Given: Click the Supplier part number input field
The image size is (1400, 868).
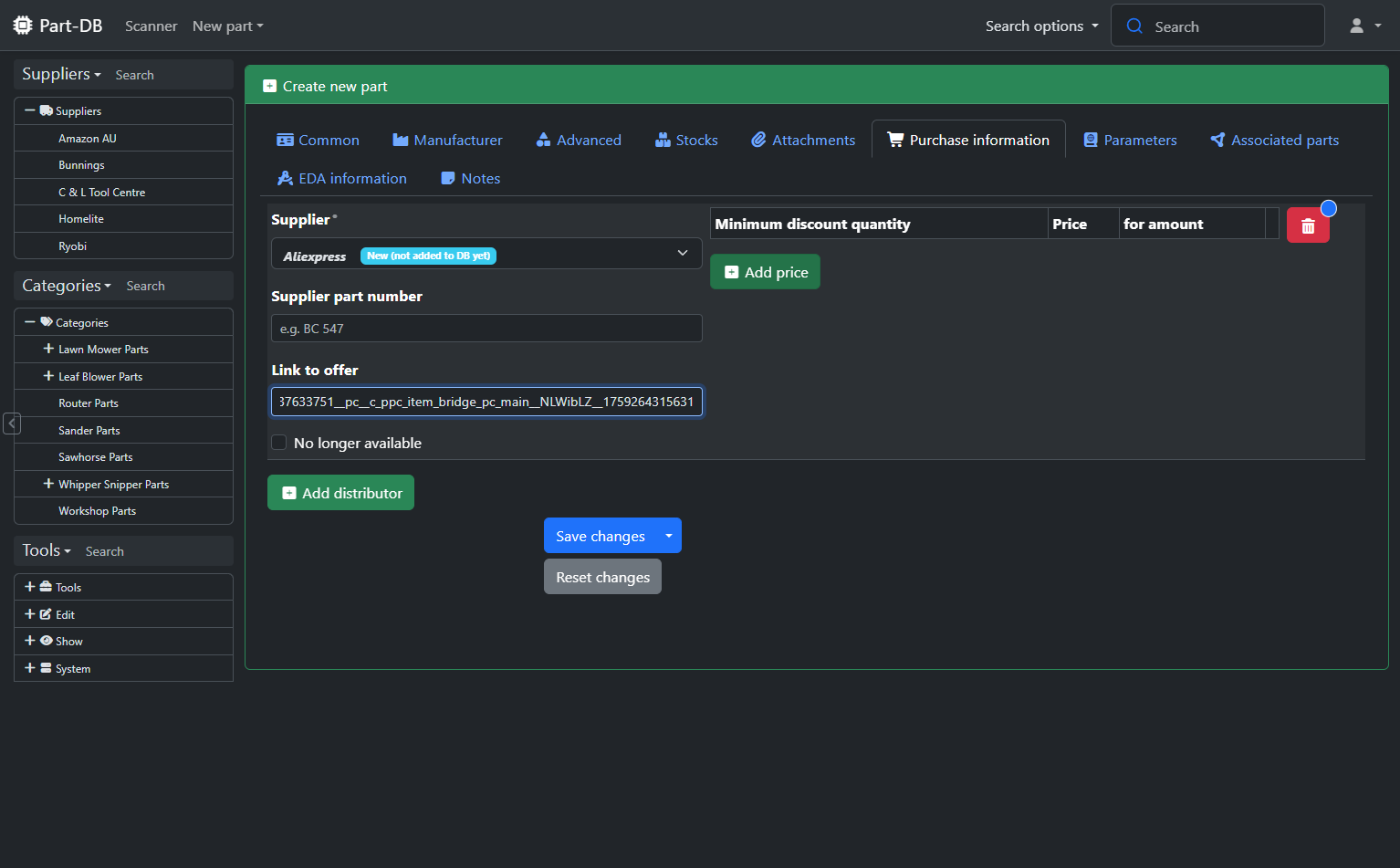Looking at the screenshot, I should (x=486, y=329).
